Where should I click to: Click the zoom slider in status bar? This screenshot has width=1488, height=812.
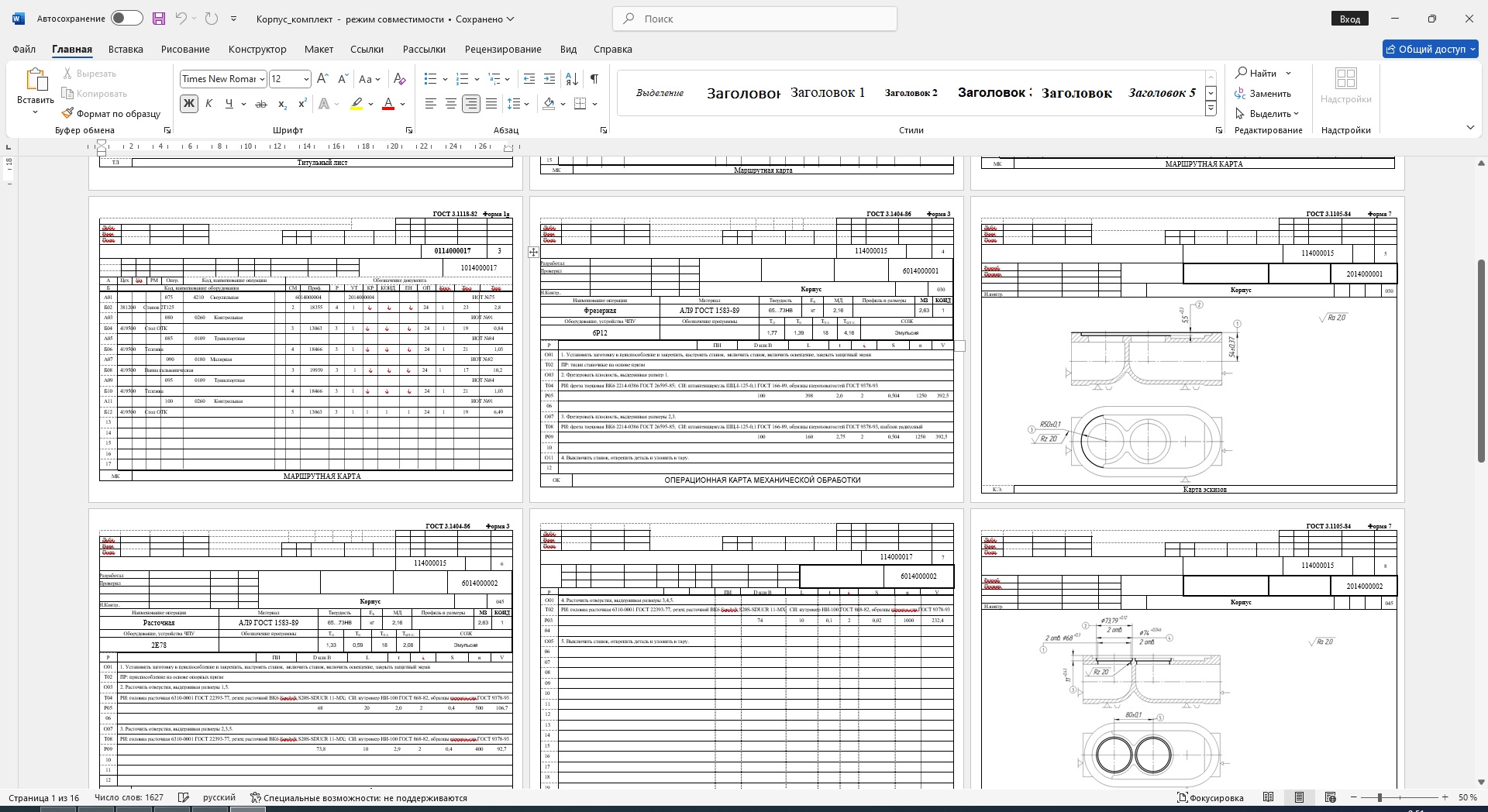point(1379,797)
